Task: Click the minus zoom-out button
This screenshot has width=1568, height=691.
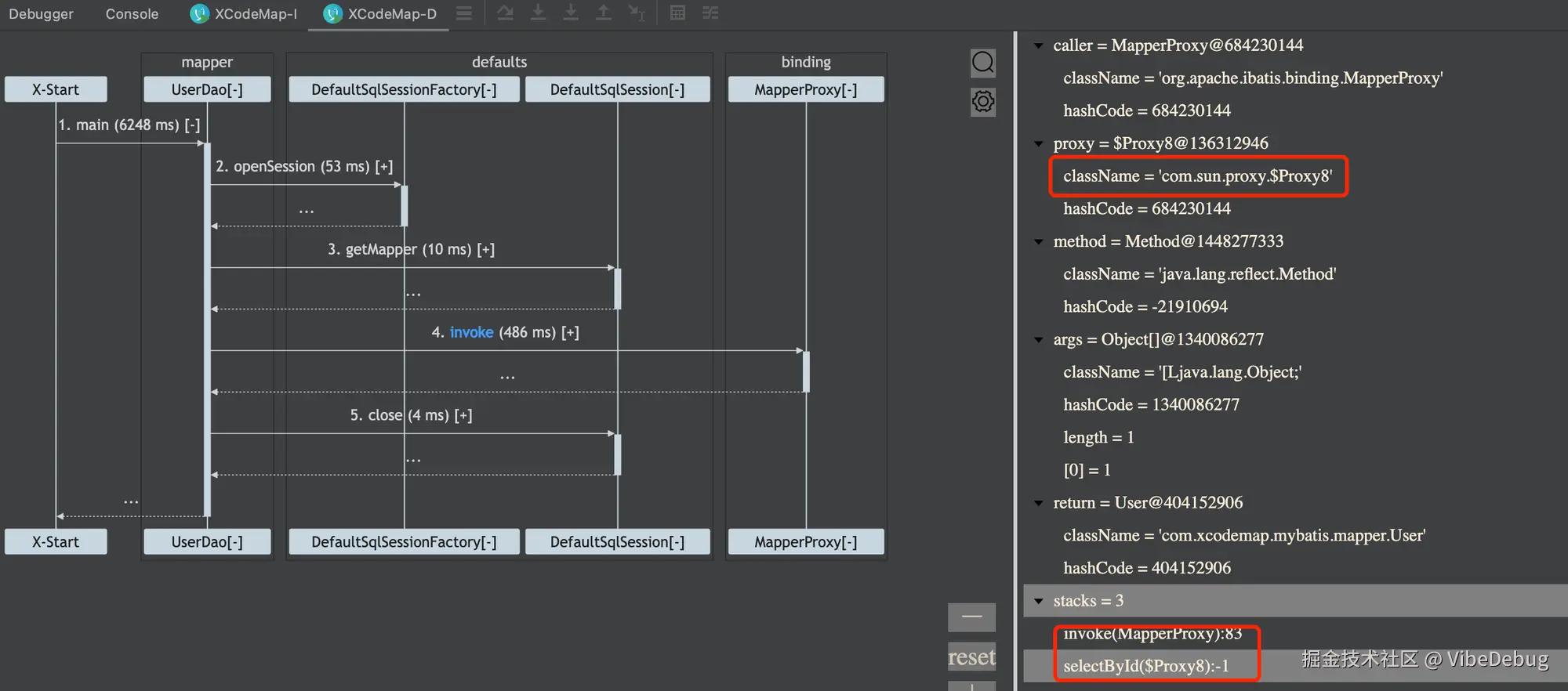Action: 971,617
